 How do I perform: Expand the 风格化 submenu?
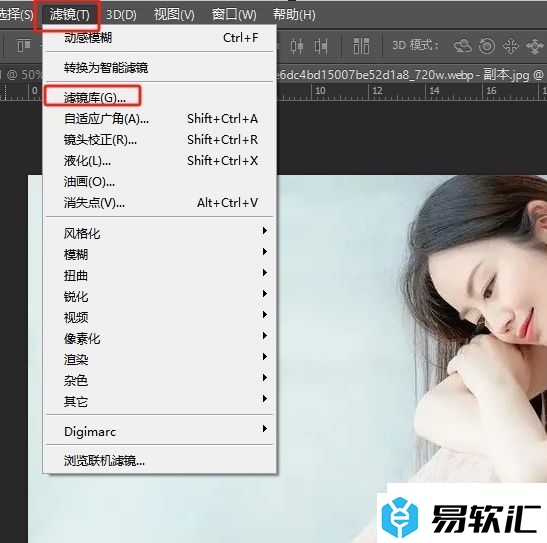pyautogui.click(x=160, y=233)
